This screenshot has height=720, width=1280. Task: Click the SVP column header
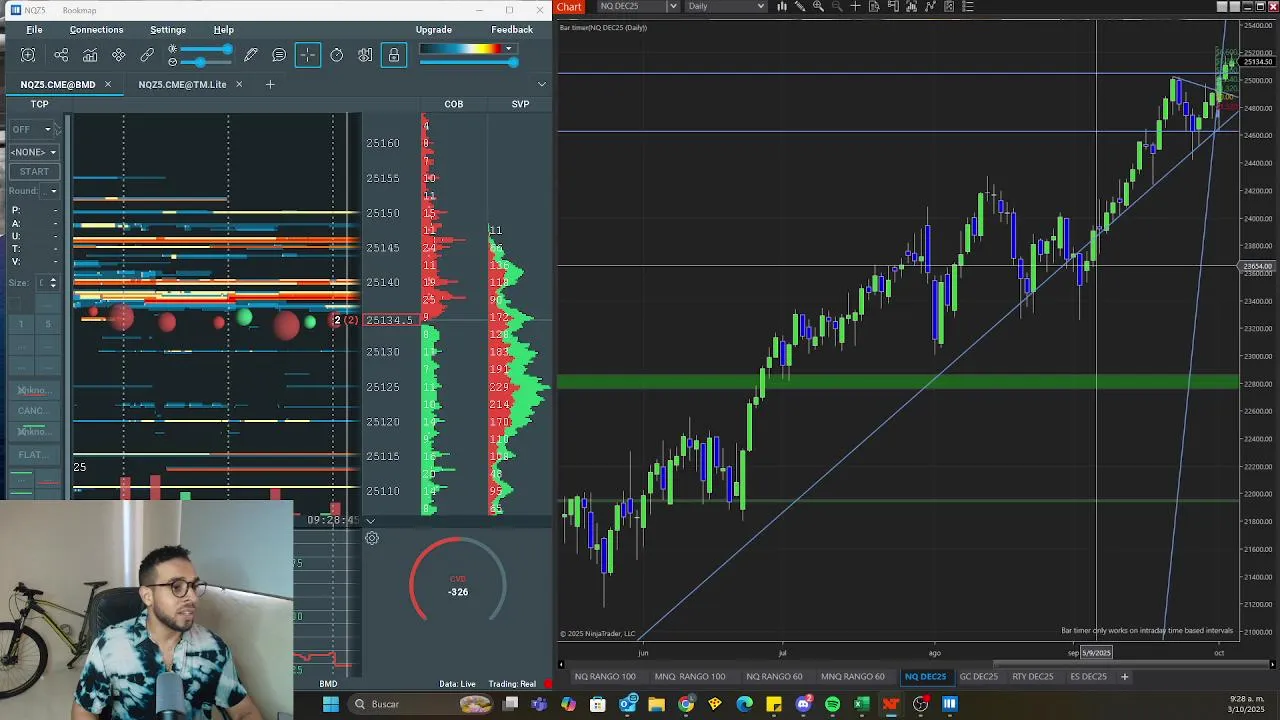[x=520, y=104]
